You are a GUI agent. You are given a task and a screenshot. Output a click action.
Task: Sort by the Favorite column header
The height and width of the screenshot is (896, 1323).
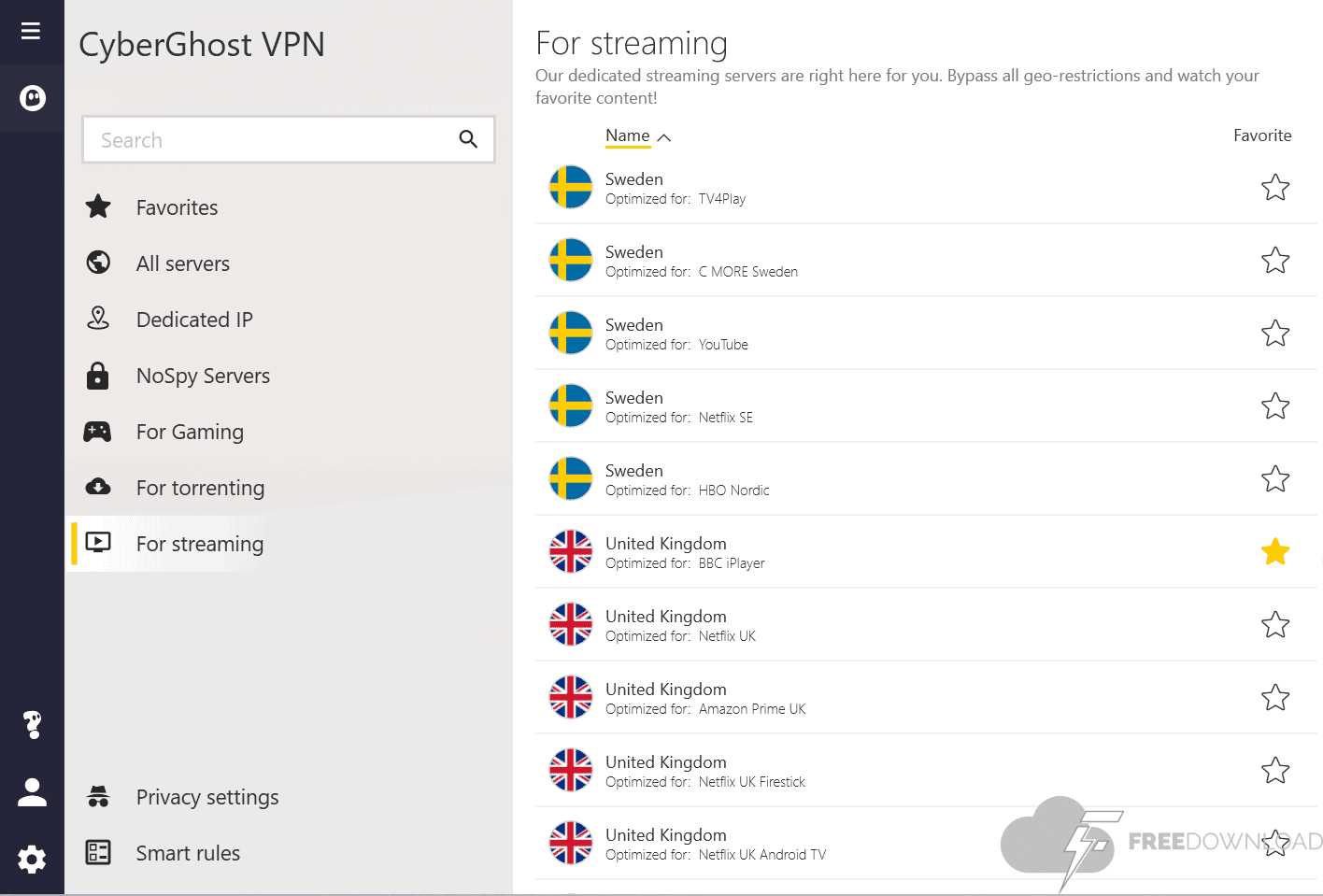[x=1261, y=135]
